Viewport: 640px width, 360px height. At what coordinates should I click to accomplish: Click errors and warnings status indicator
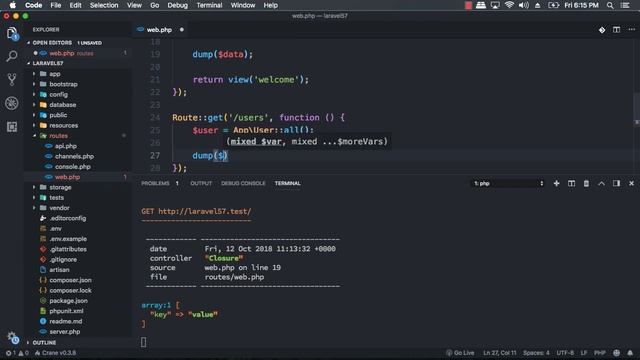17,353
